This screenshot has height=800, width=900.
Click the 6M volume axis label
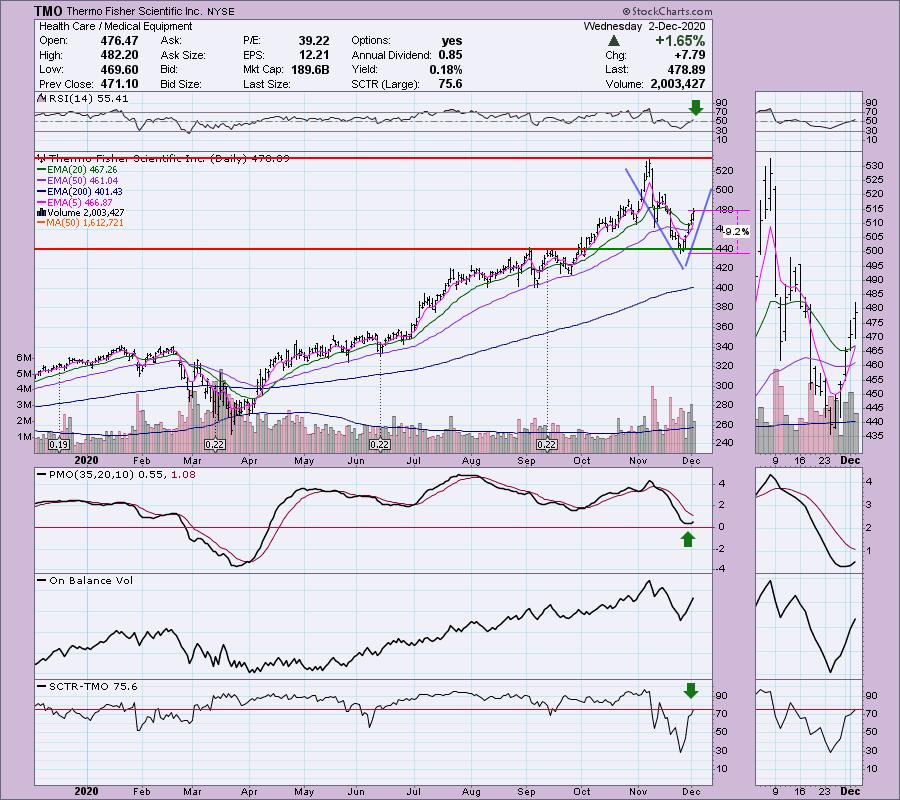24,358
